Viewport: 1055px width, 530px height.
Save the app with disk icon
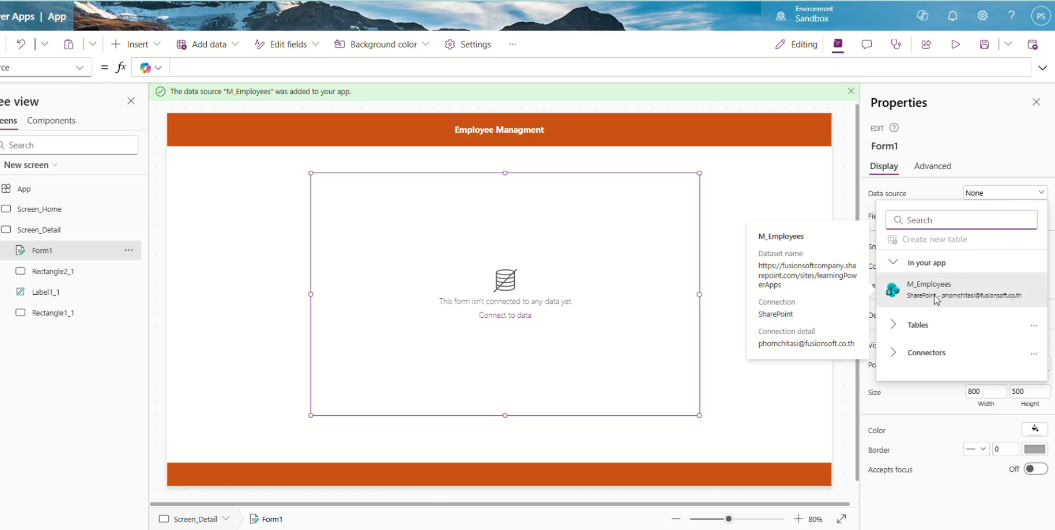(984, 44)
